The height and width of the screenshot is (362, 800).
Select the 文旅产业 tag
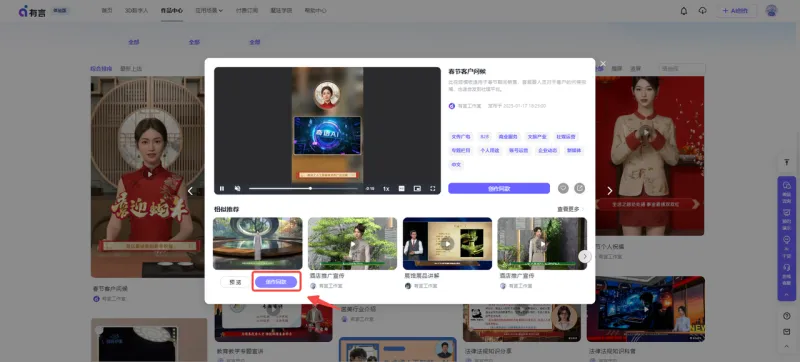click(537, 137)
